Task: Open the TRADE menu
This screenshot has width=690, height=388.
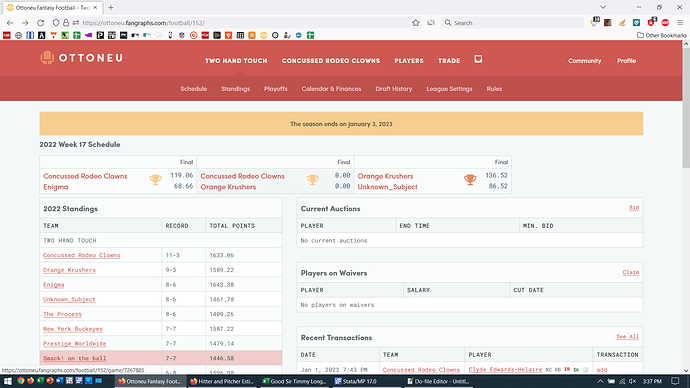Action: coord(449,61)
